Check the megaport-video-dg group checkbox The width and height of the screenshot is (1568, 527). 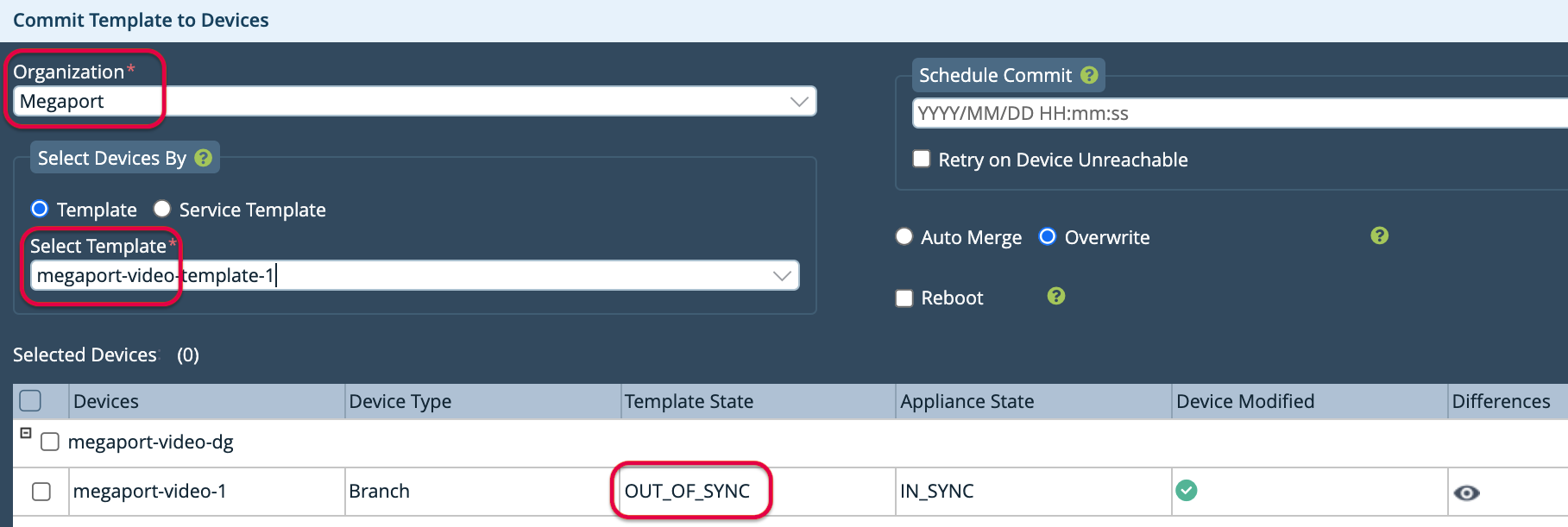point(50,442)
